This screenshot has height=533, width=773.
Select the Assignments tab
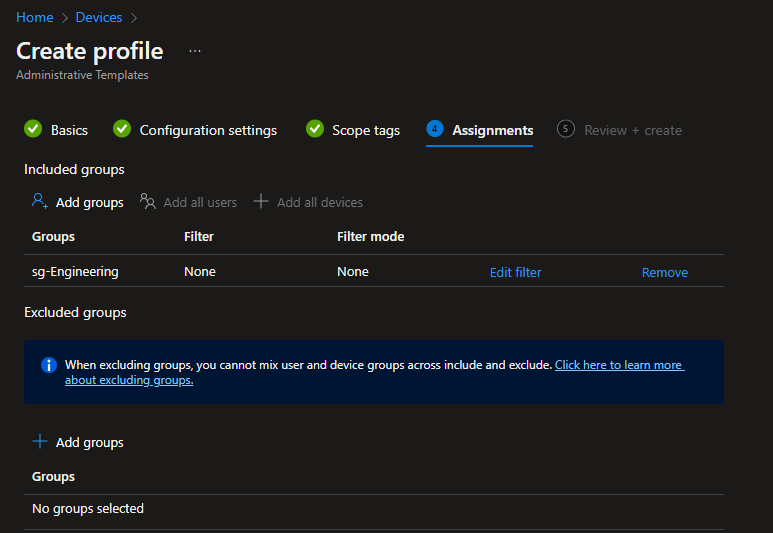(x=492, y=130)
